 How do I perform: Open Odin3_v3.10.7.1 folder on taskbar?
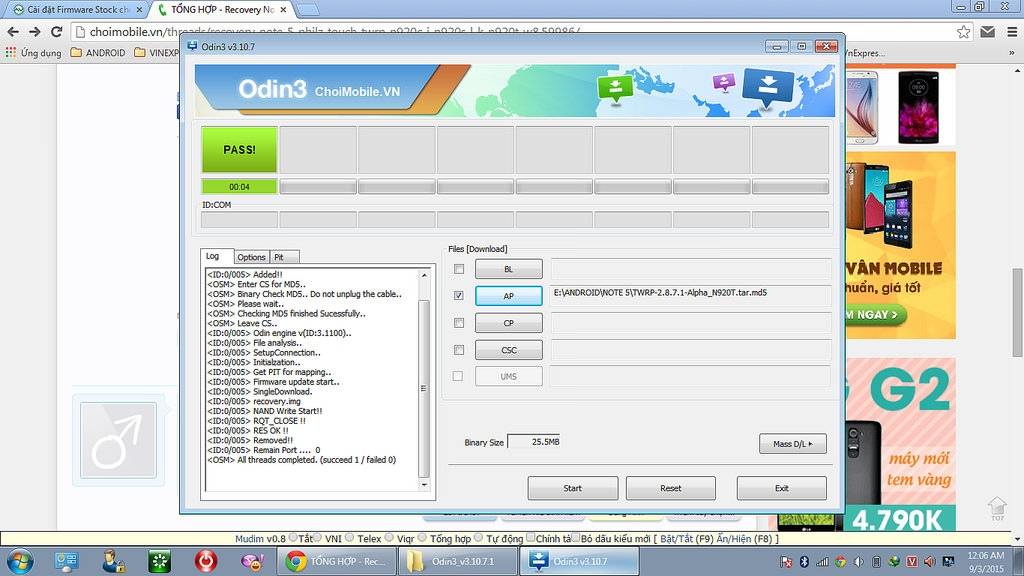tap(457, 561)
